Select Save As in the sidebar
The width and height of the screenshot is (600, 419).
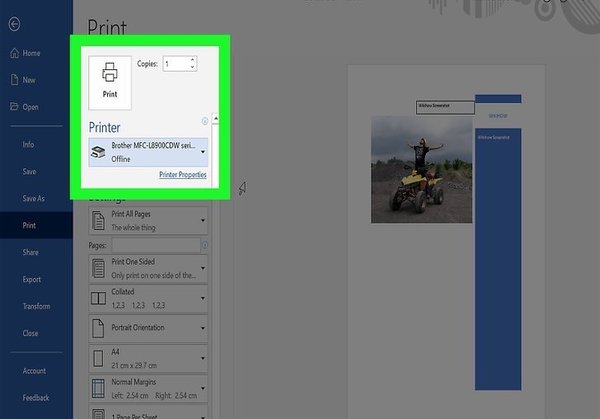click(34, 199)
